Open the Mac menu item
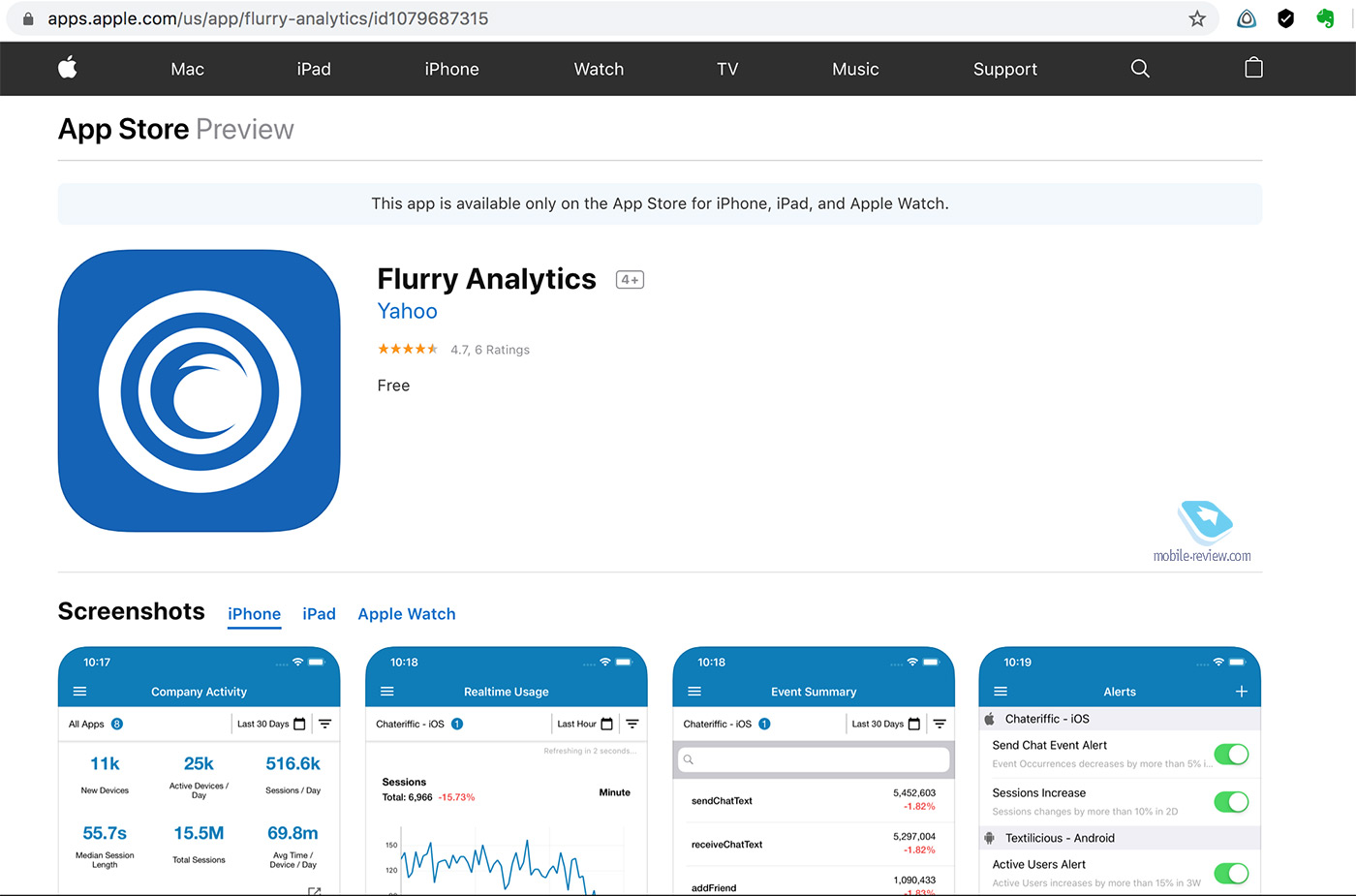The width and height of the screenshot is (1356, 896). pos(187,69)
